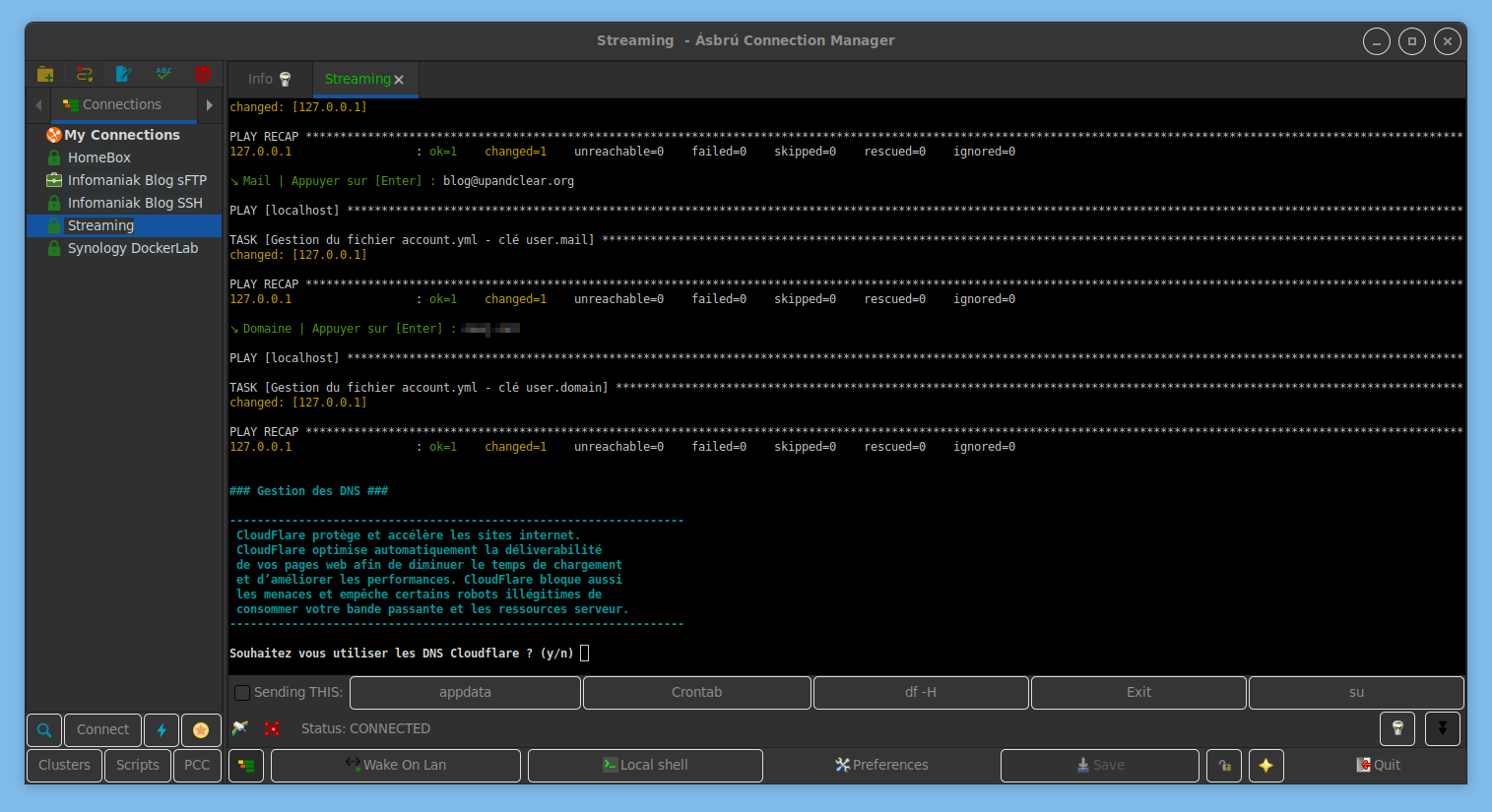This screenshot has height=812, width=1492.
Task: Go to previous sidebar panel with left arrow
Action: pyautogui.click(x=38, y=104)
